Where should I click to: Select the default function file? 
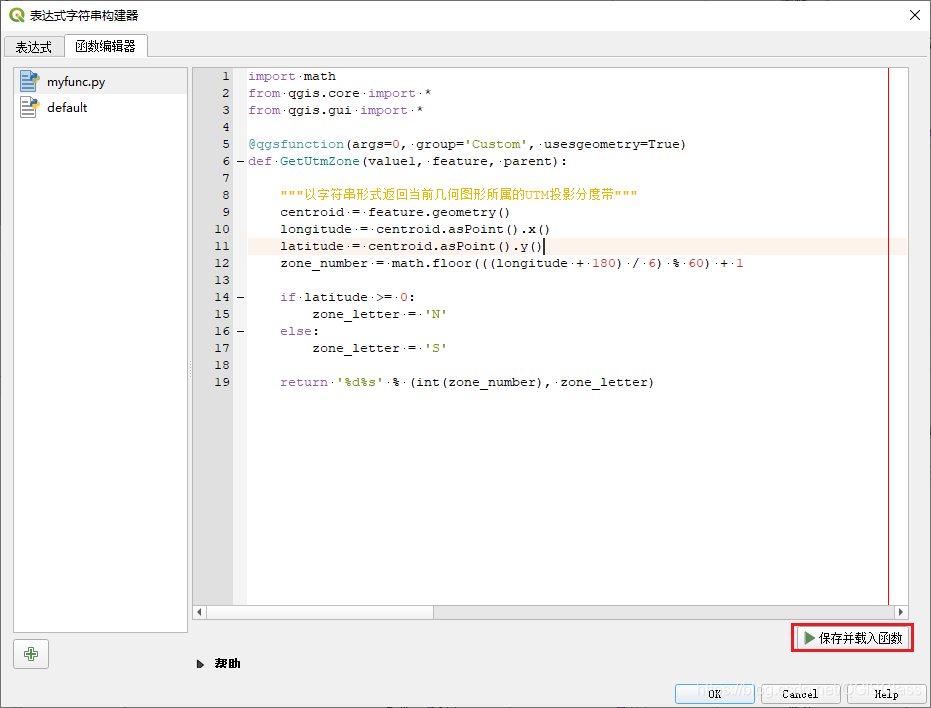click(x=100, y=108)
